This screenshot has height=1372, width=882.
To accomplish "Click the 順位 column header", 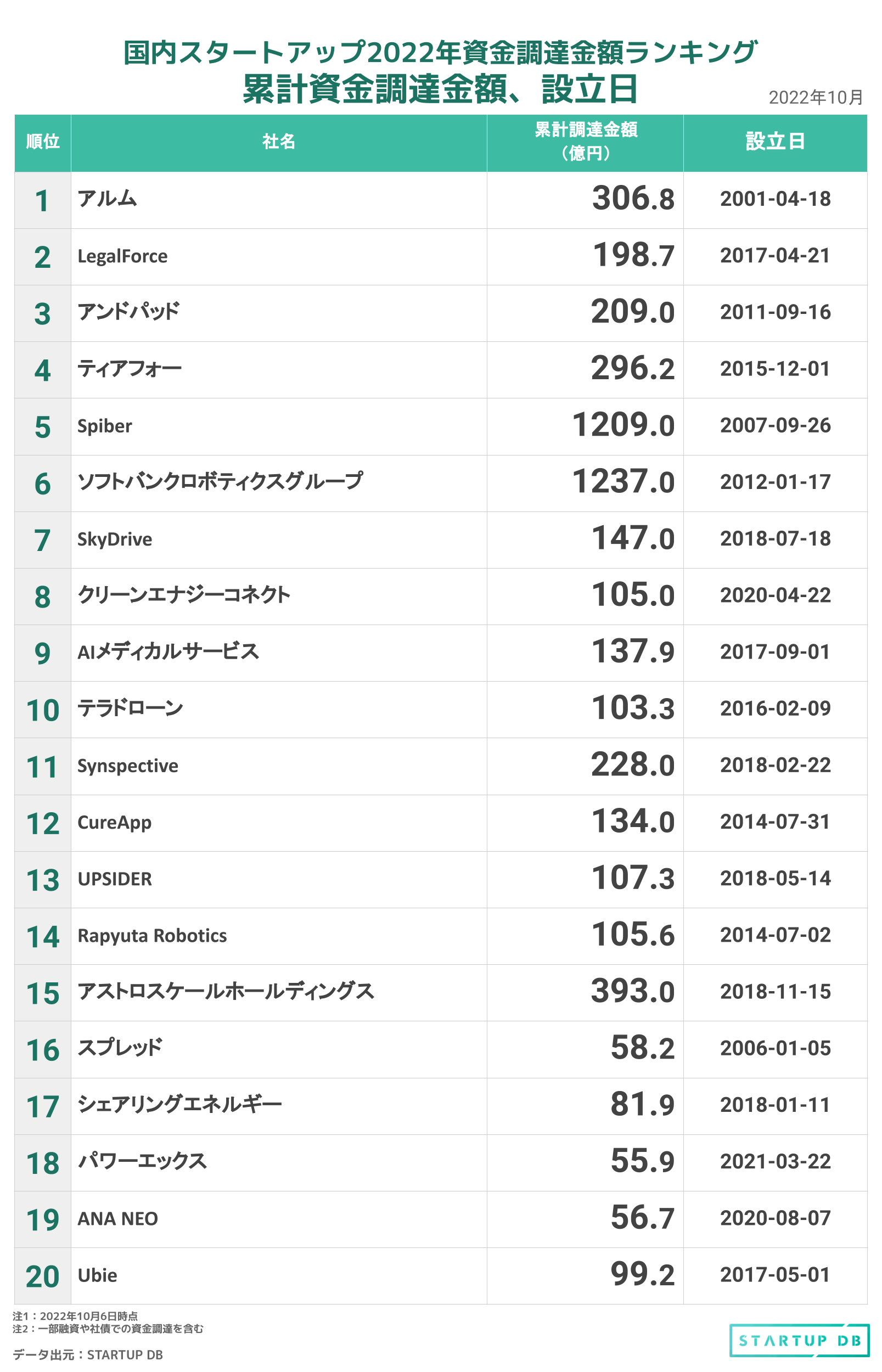I will 42,142.
